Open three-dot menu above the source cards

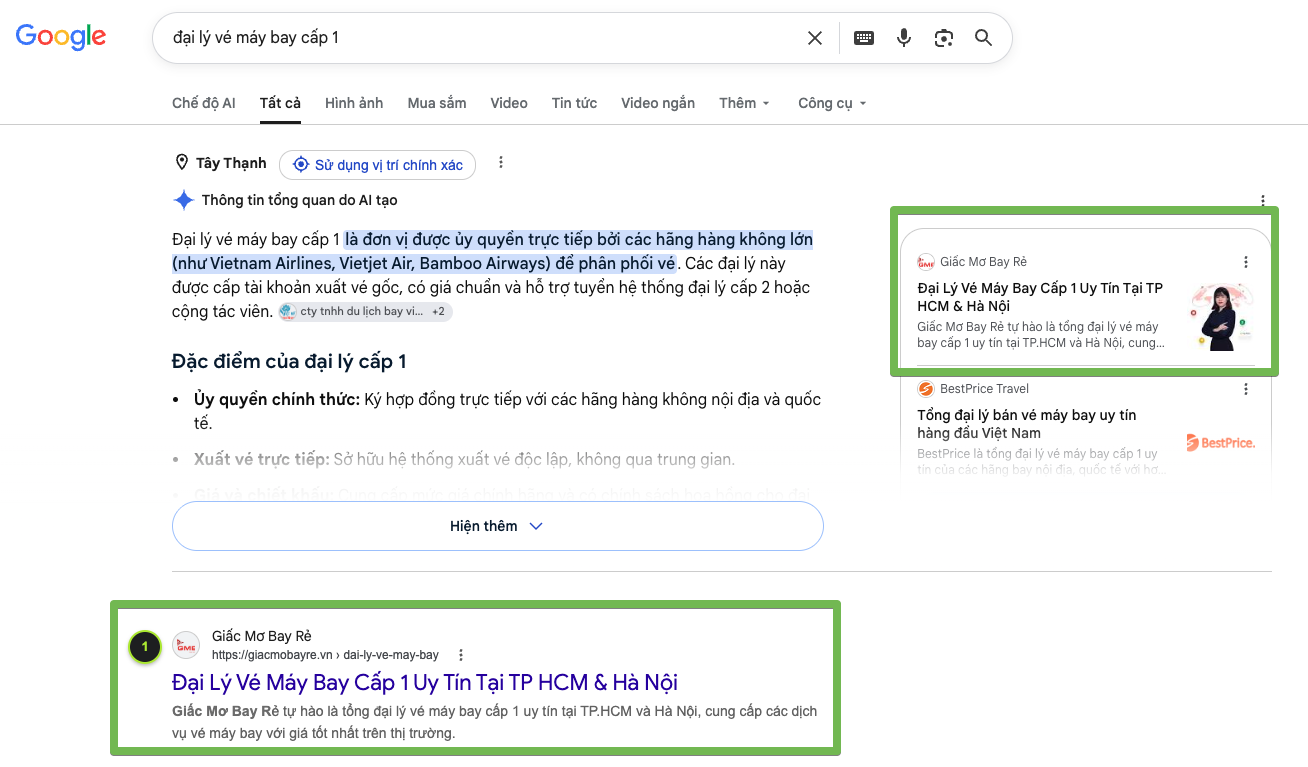(1263, 200)
